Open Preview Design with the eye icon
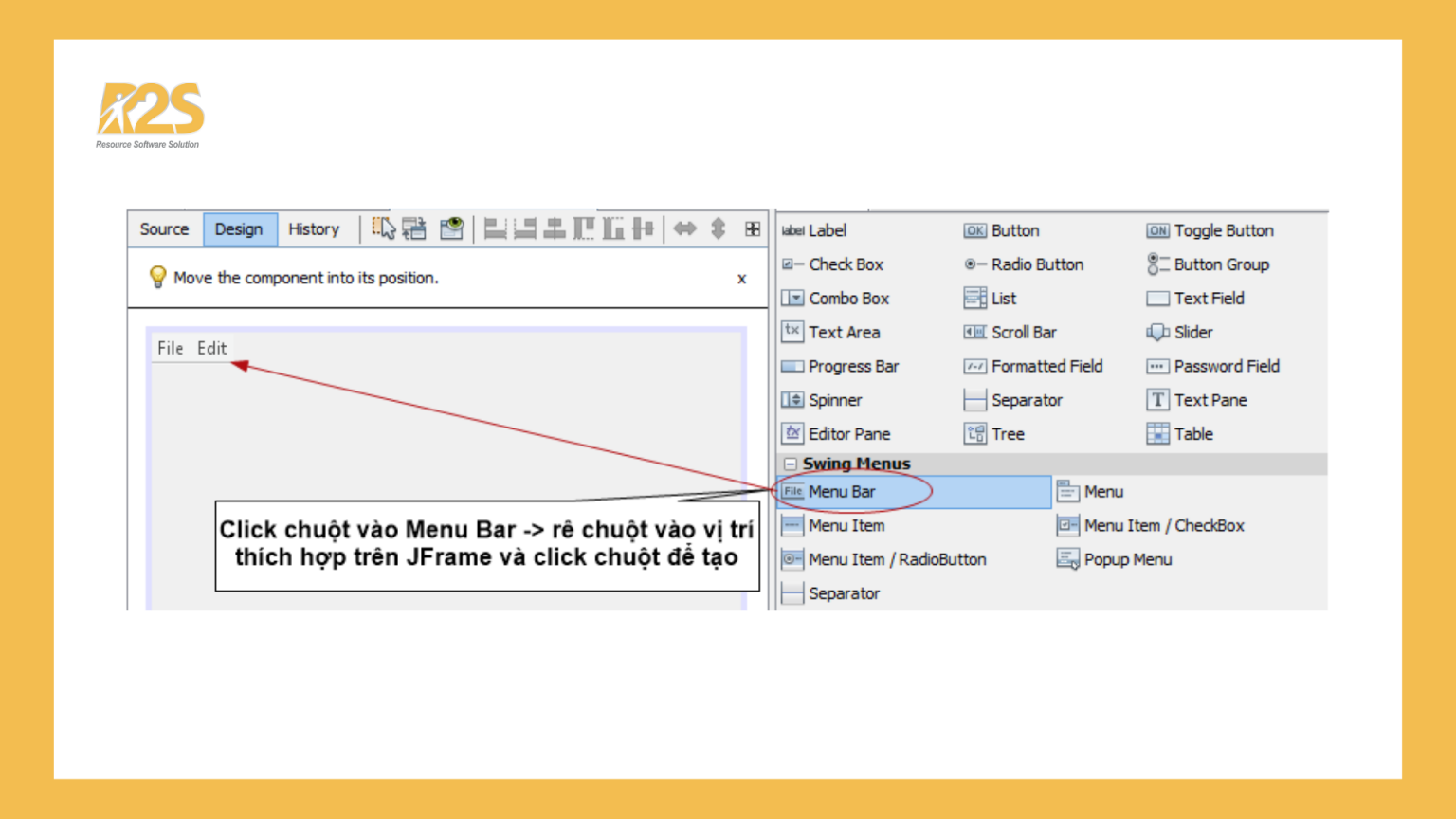 point(451,228)
